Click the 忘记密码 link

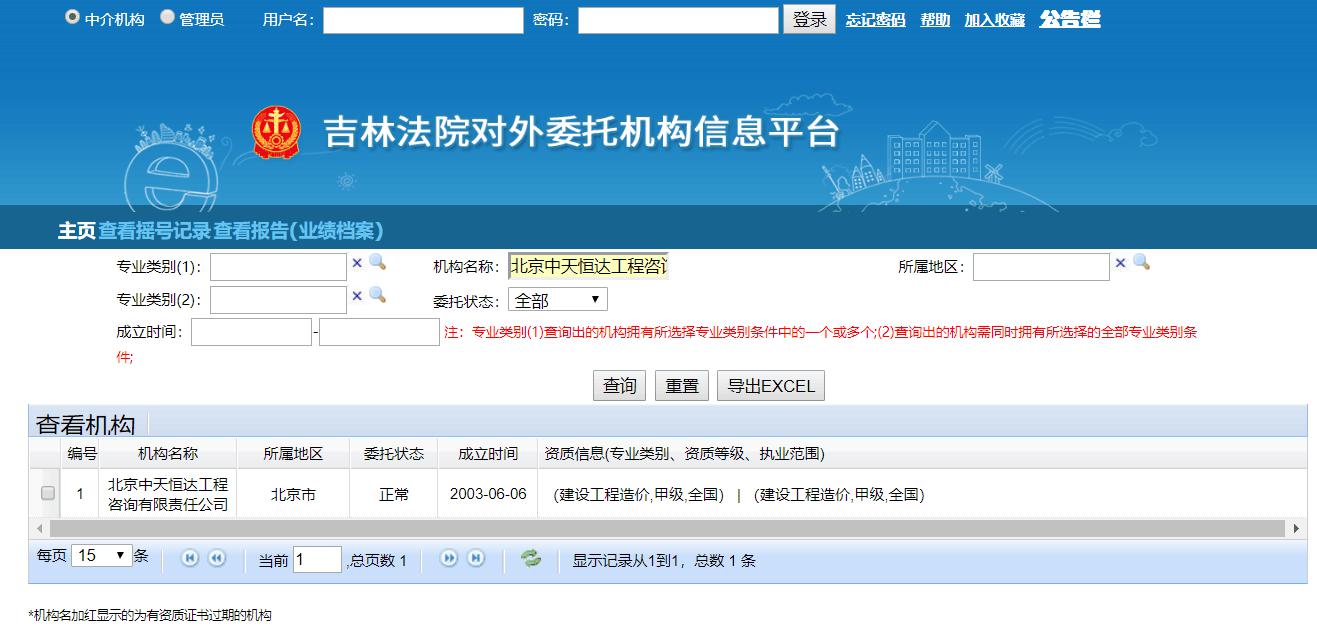tap(875, 20)
